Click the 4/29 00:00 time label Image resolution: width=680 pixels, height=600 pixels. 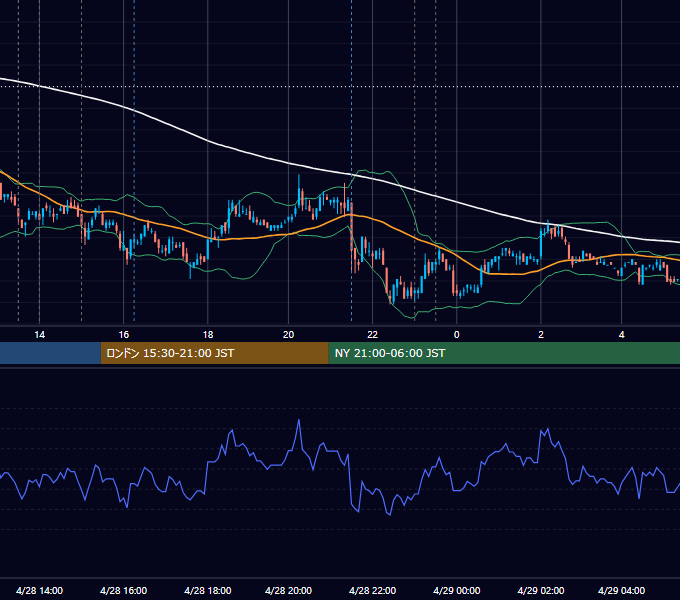(x=457, y=590)
